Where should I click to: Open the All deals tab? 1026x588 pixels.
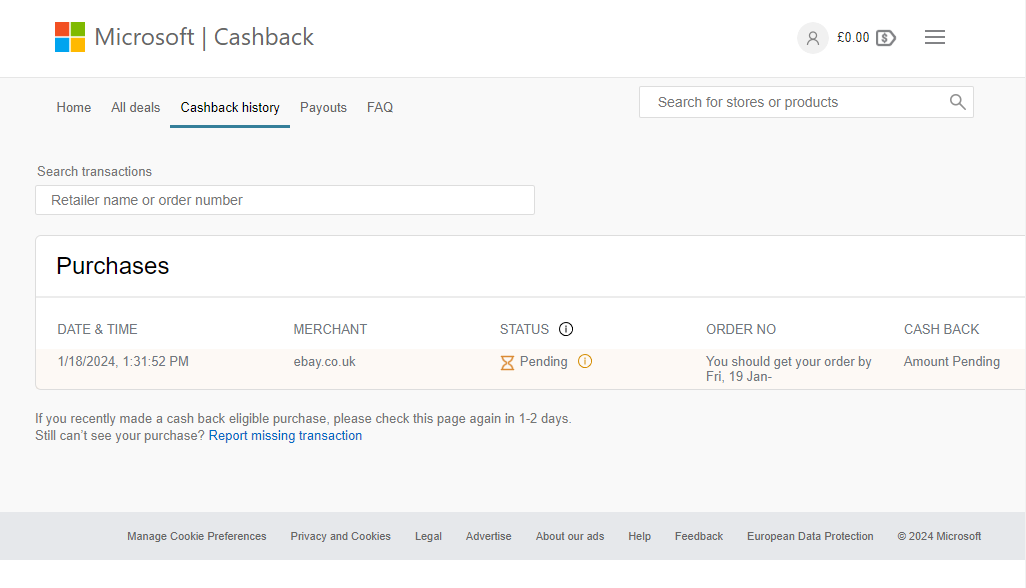tap(136, 107)
